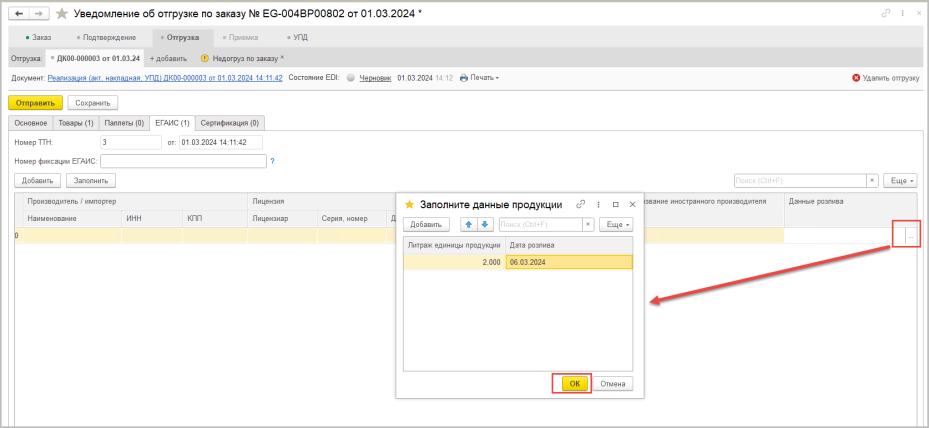Move row down with blue down arrow

pos(485,225)
